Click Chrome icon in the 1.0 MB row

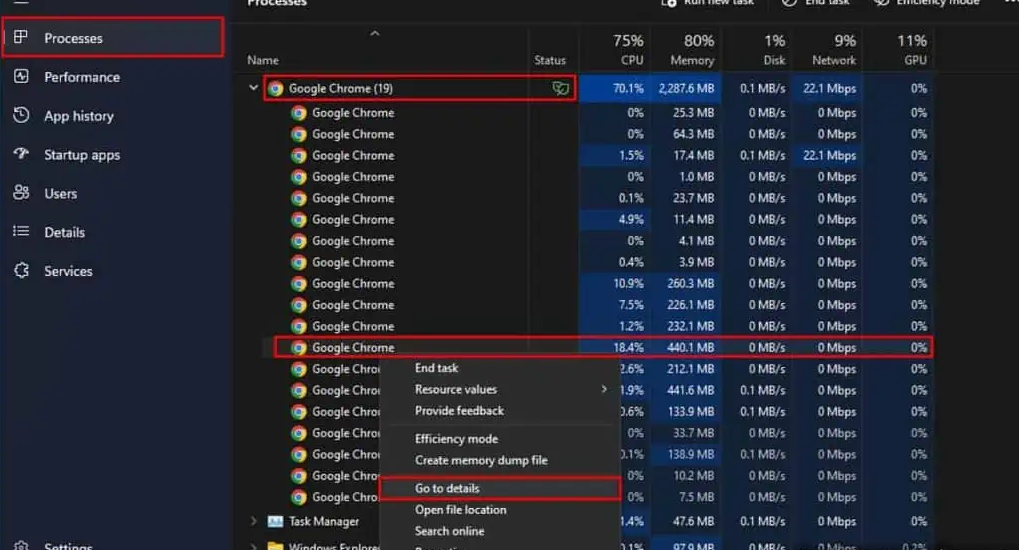tap(298, 177)
